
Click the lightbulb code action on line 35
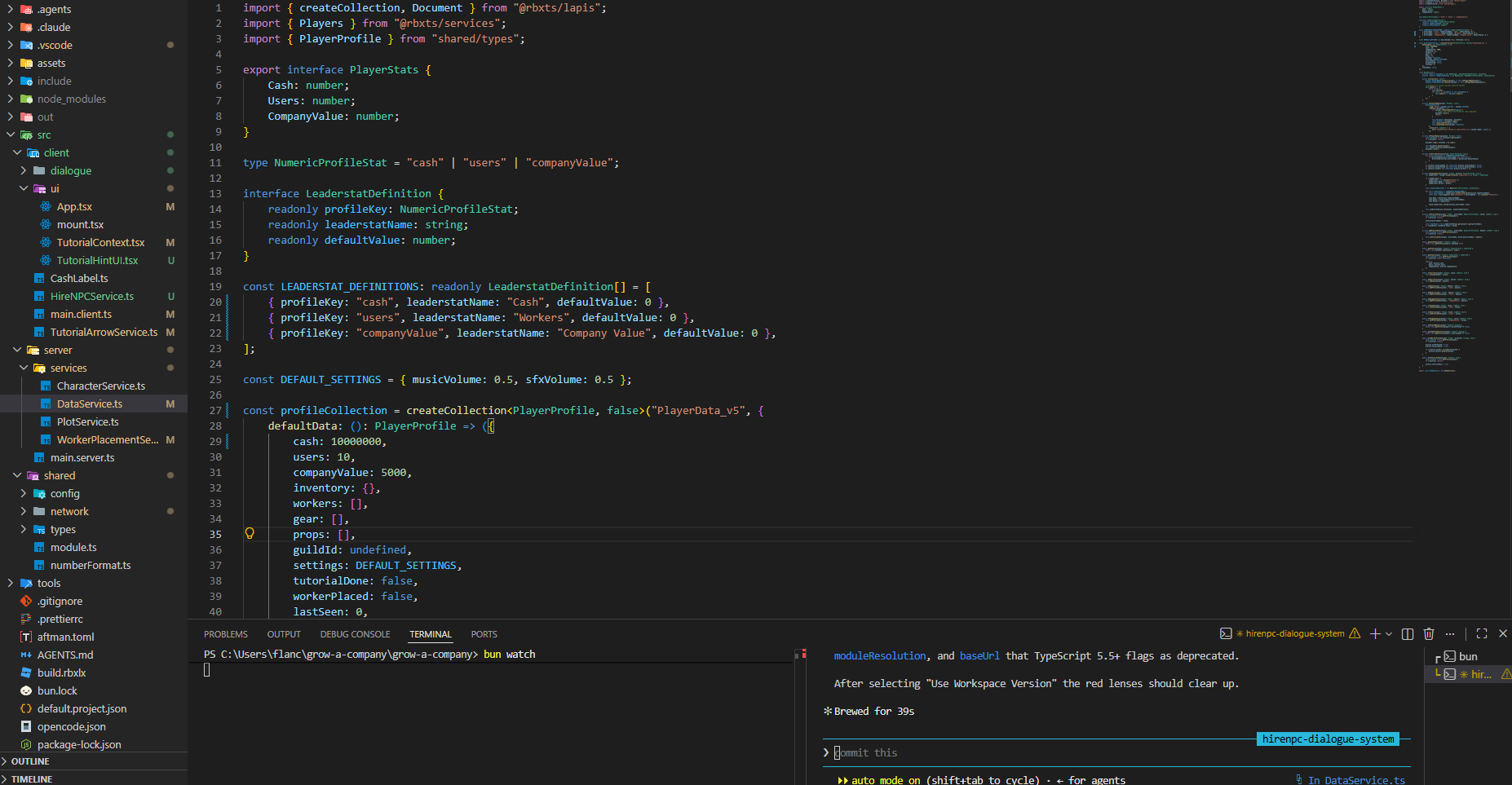point(250,534)
